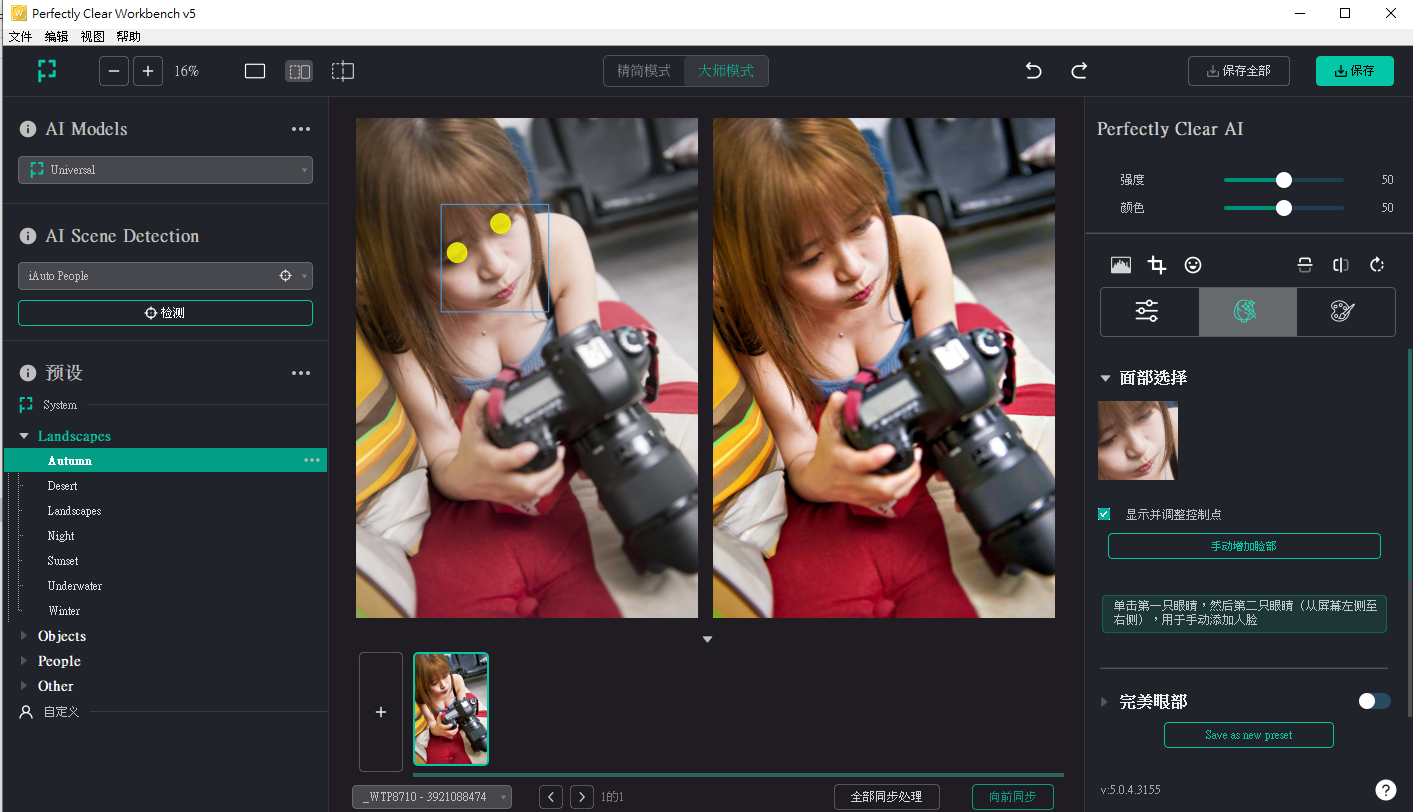
Task: Click the undo arrow icon
Action: point(1034,71)
